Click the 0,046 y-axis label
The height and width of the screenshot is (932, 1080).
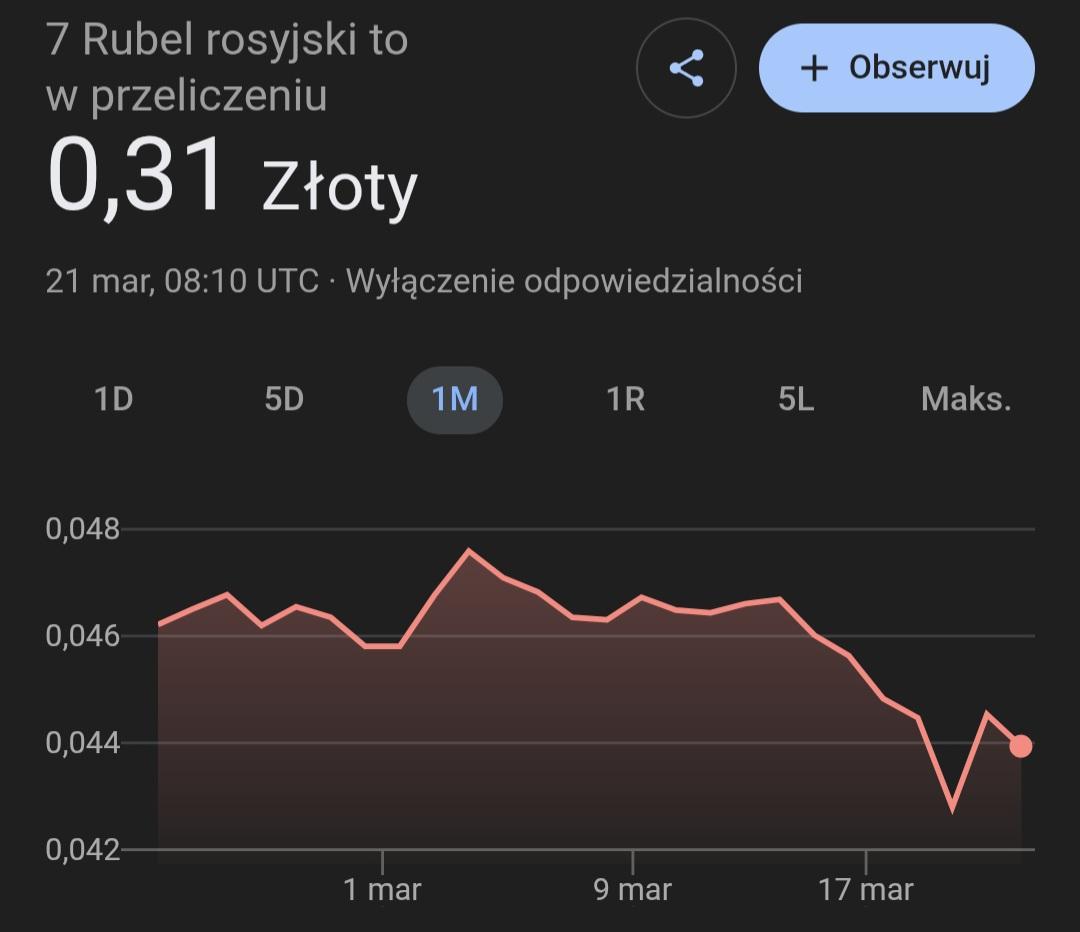coord(83,636)
